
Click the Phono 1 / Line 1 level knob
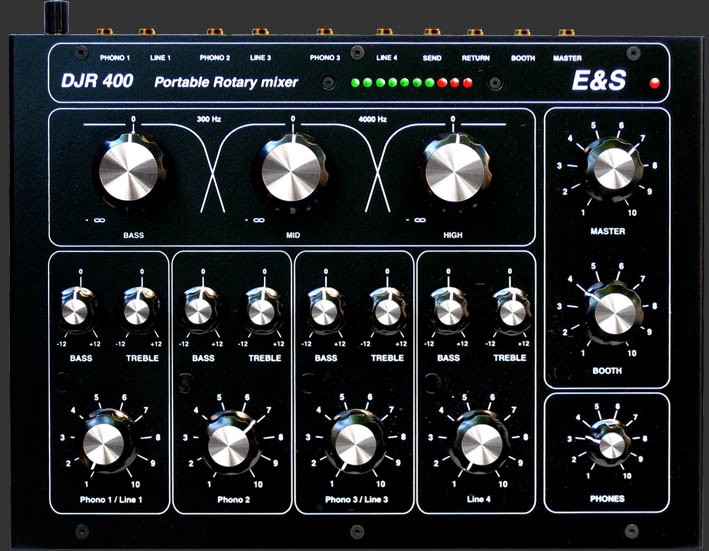click(105, 442)
